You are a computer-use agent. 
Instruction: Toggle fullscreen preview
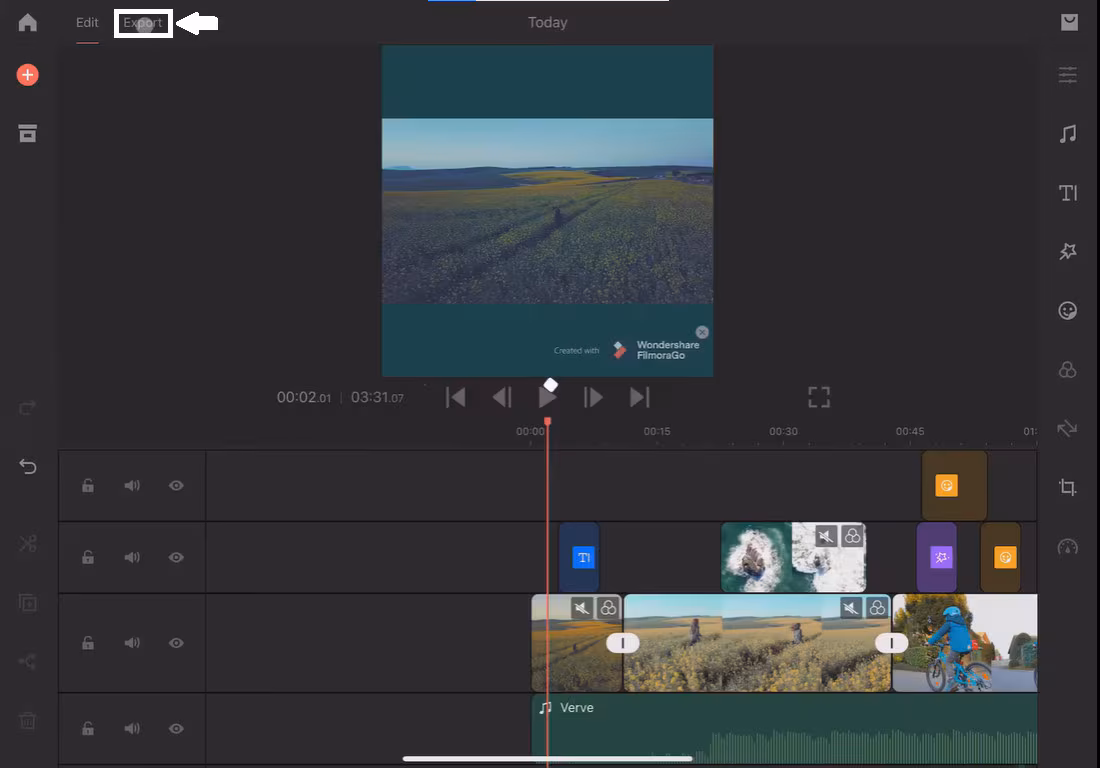point(819,398)
